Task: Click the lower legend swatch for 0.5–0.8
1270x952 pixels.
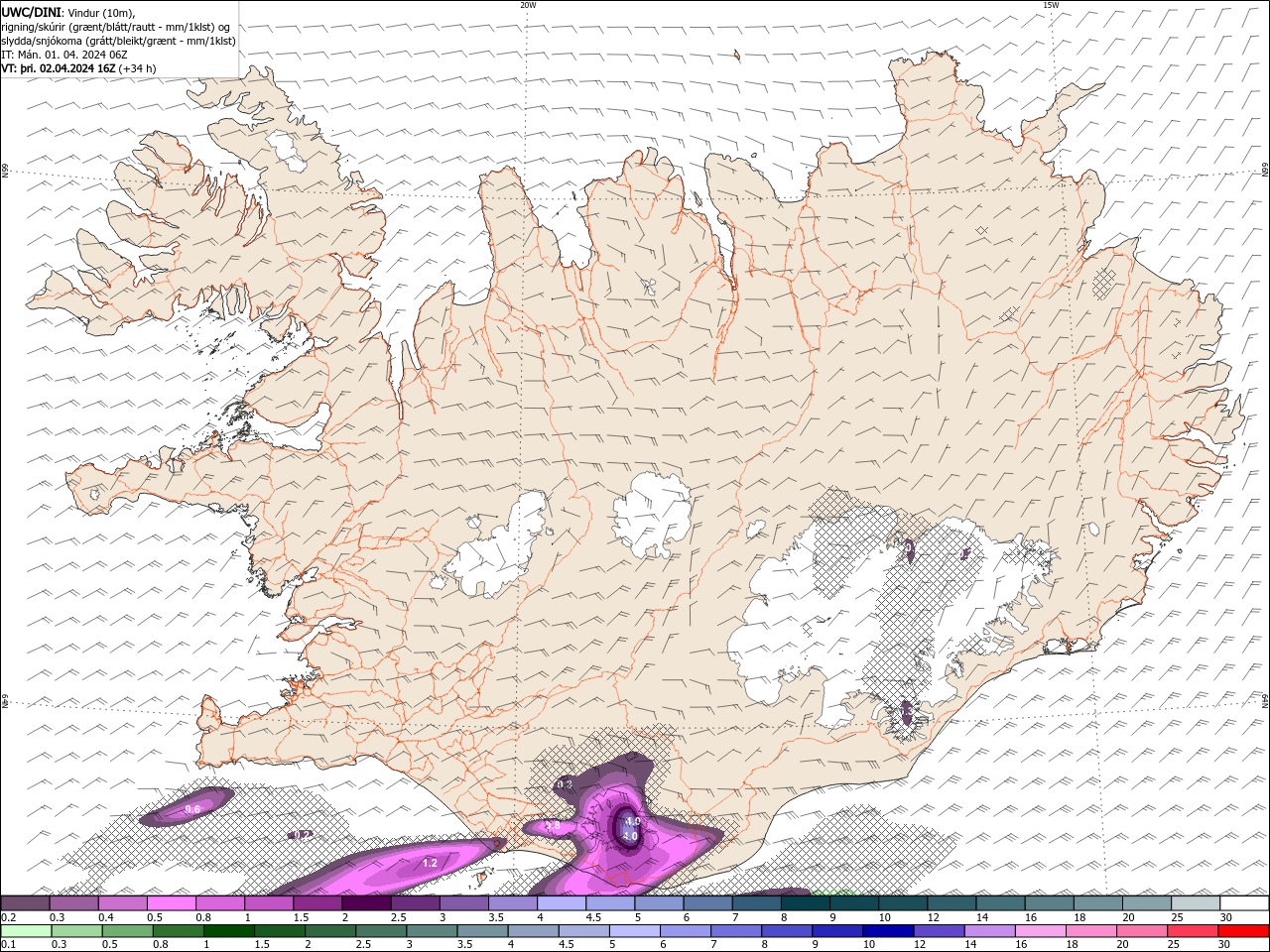Action: tap(127, 931)
